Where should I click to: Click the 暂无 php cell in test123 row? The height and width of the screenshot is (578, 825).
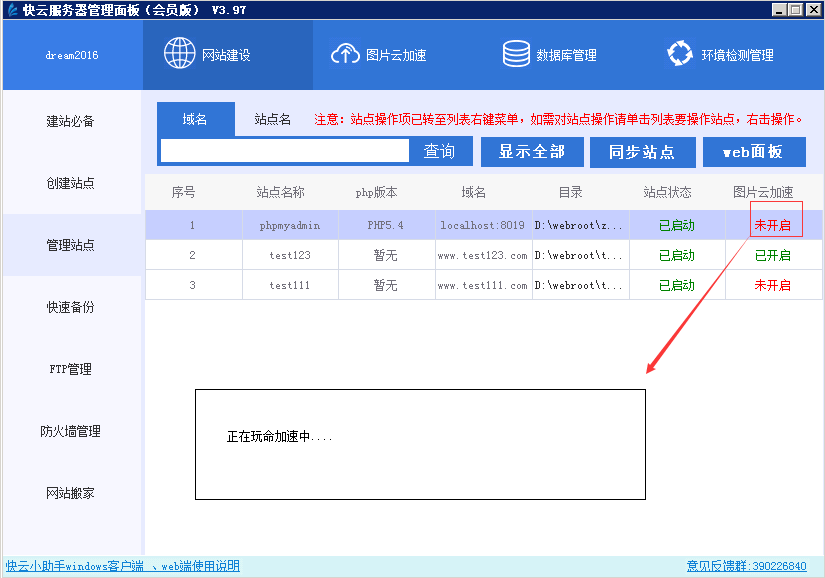tap(386, 256)
